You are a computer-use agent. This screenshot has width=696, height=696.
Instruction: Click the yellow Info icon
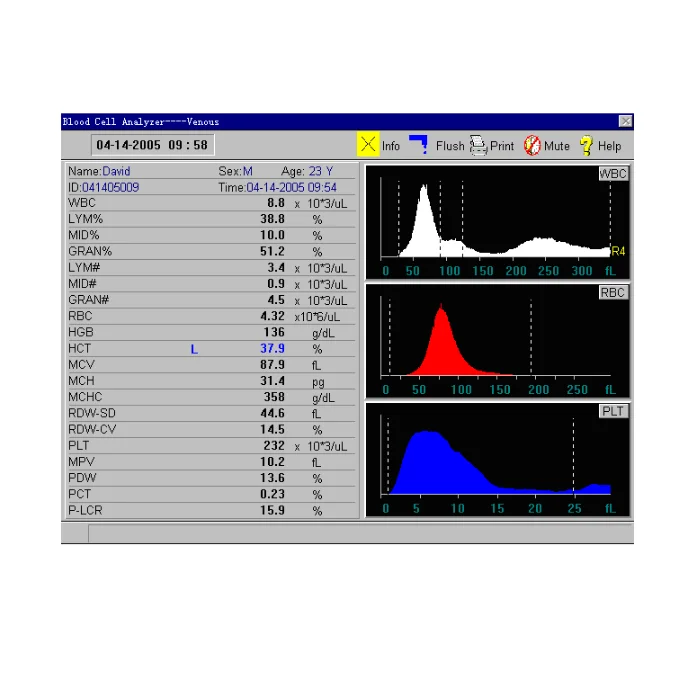368,144
